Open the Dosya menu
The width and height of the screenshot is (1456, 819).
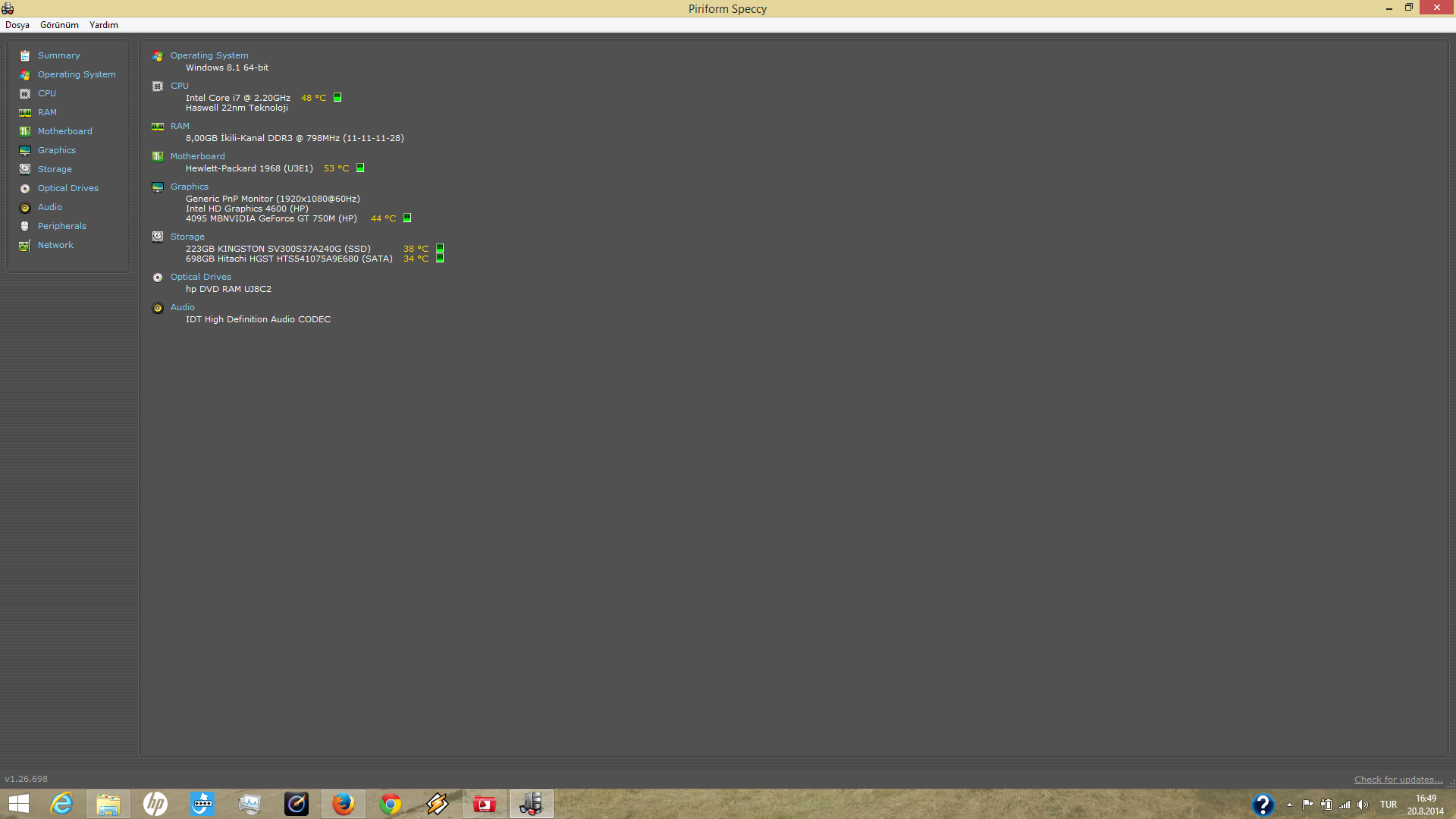click(x=17, y=25)
